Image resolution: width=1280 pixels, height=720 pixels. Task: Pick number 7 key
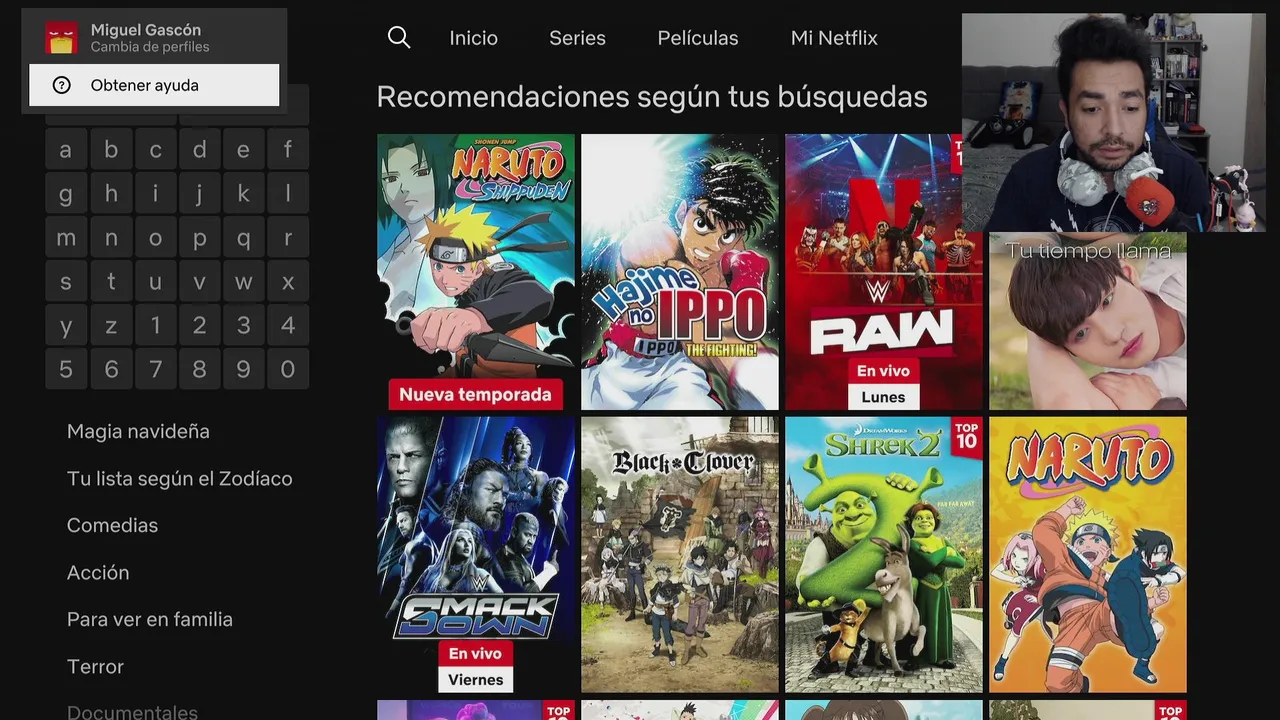click(155, 370)
